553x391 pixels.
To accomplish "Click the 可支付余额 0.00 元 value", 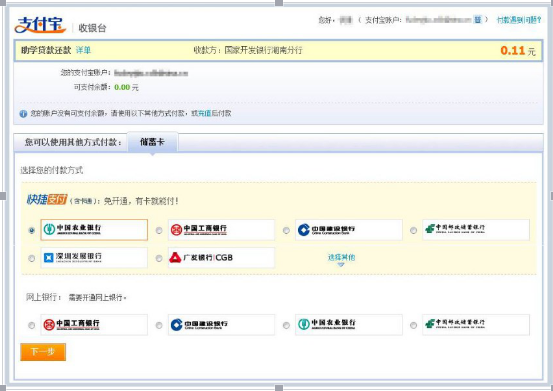I will tap(126, 87).
